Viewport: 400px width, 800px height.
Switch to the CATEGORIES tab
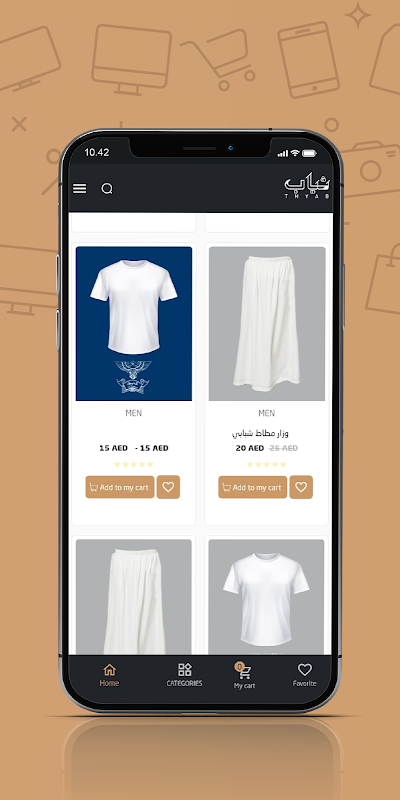184,676
